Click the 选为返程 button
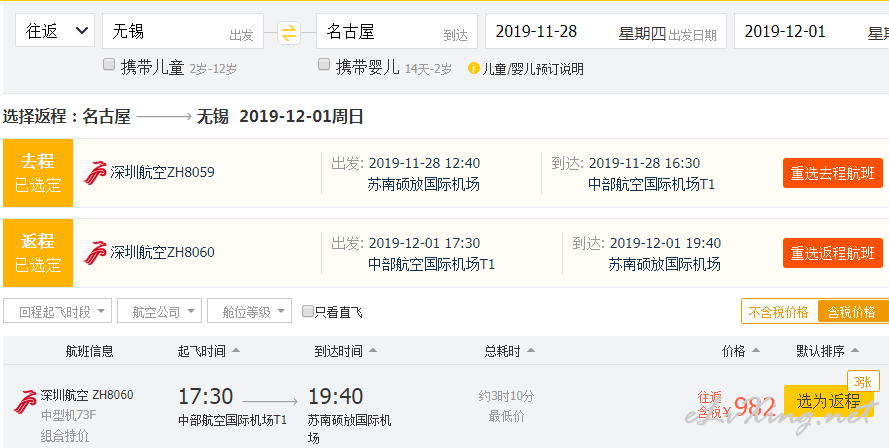Image resolution: width=889 pixels, height=448 pixels. click(x=828, y=401)
